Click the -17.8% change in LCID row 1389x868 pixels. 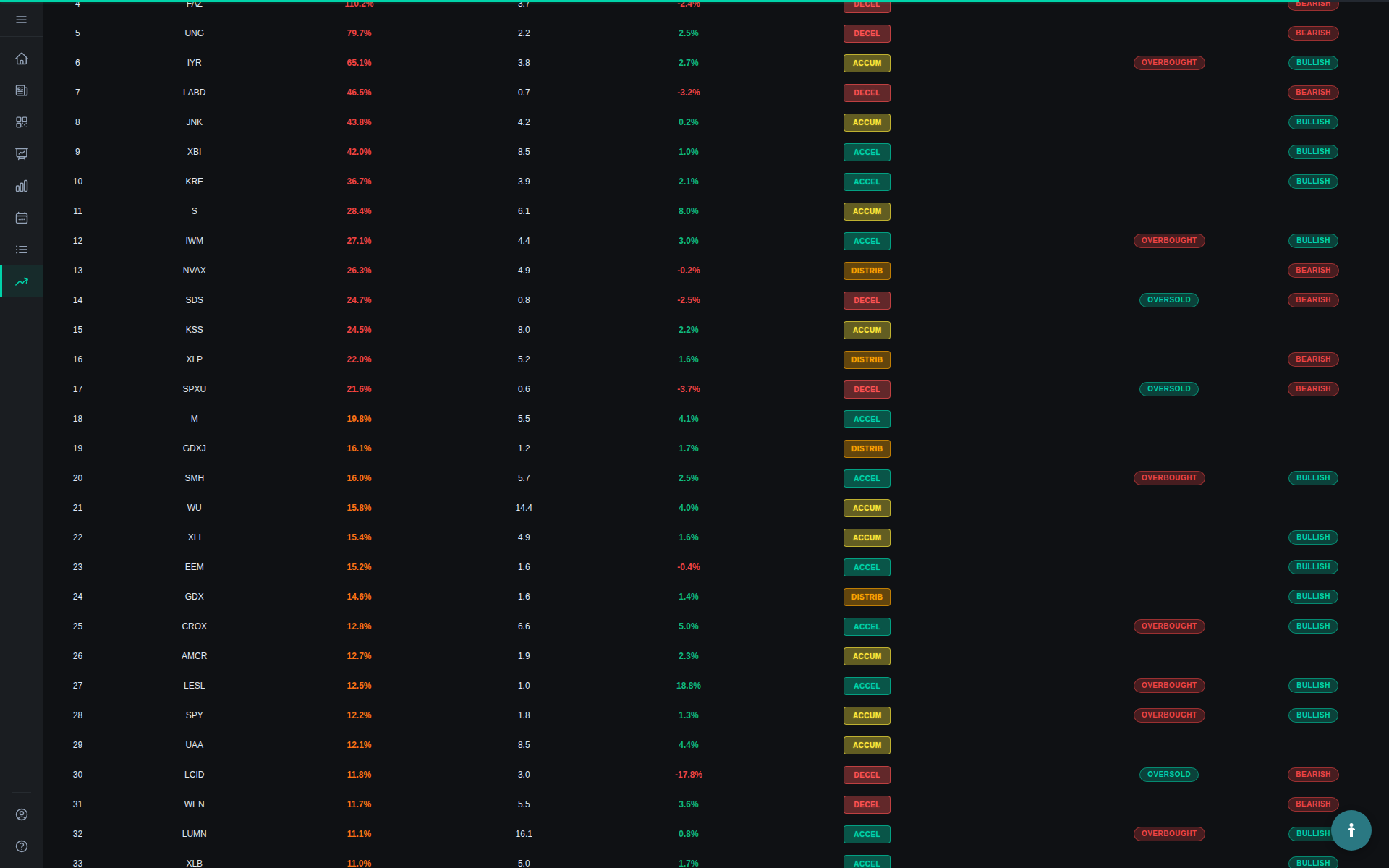[689, 775]
